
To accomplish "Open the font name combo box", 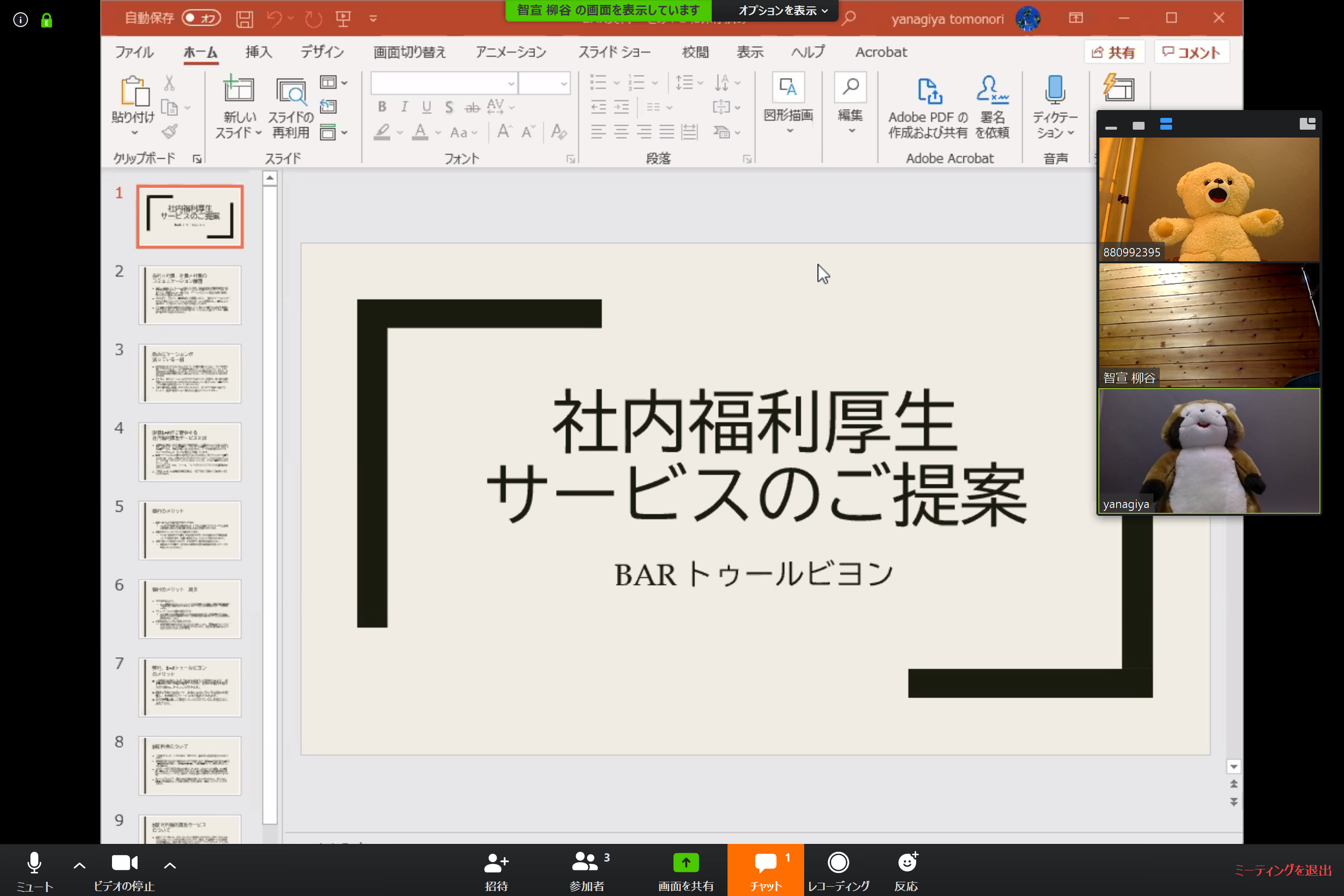I will 444,84.
